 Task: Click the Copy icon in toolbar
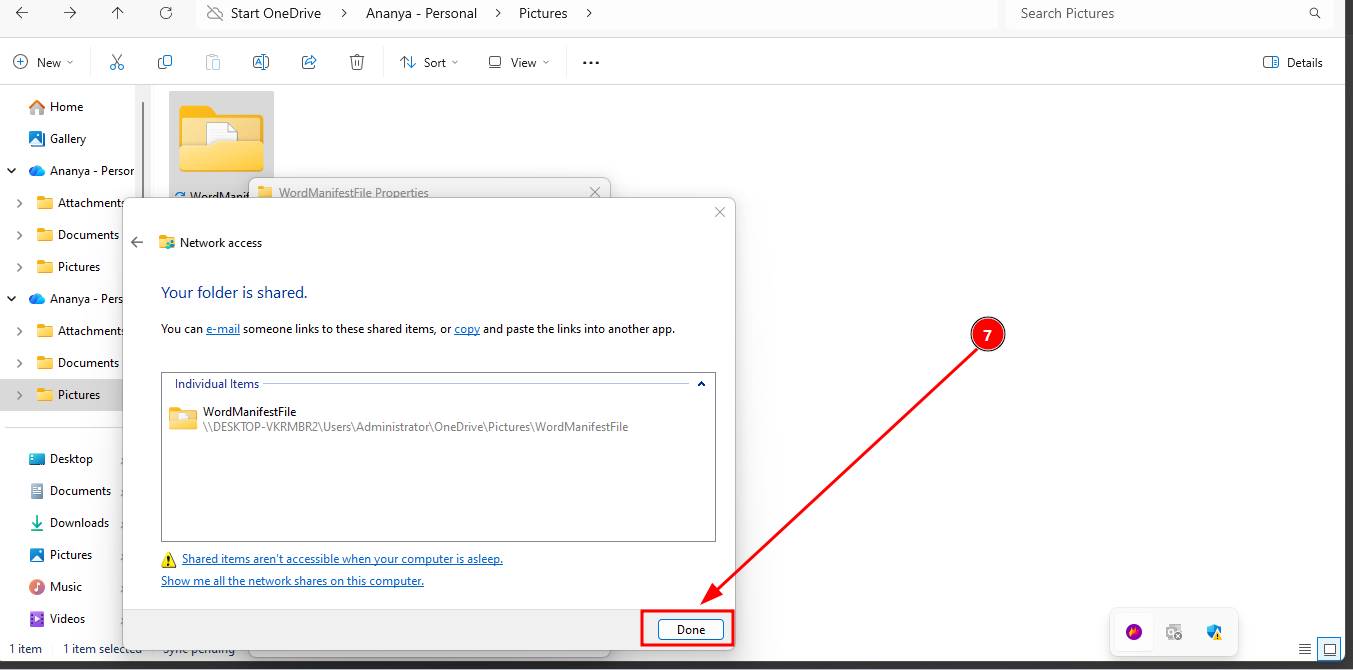[x=165, y=62]
